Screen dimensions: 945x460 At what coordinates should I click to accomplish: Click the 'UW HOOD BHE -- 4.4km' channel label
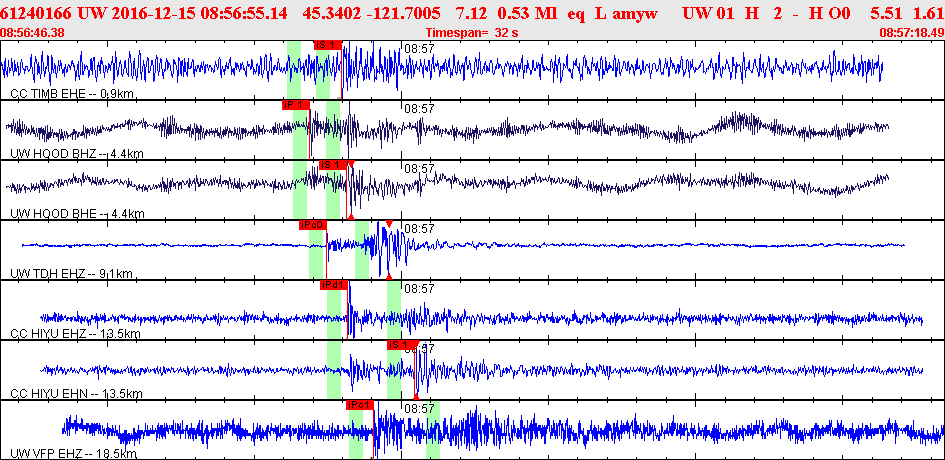point(77,213)
